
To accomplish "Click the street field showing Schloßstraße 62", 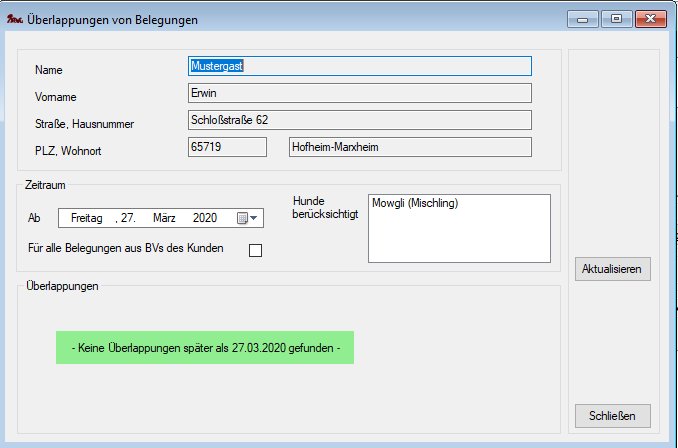I will (x=359, y=121).
